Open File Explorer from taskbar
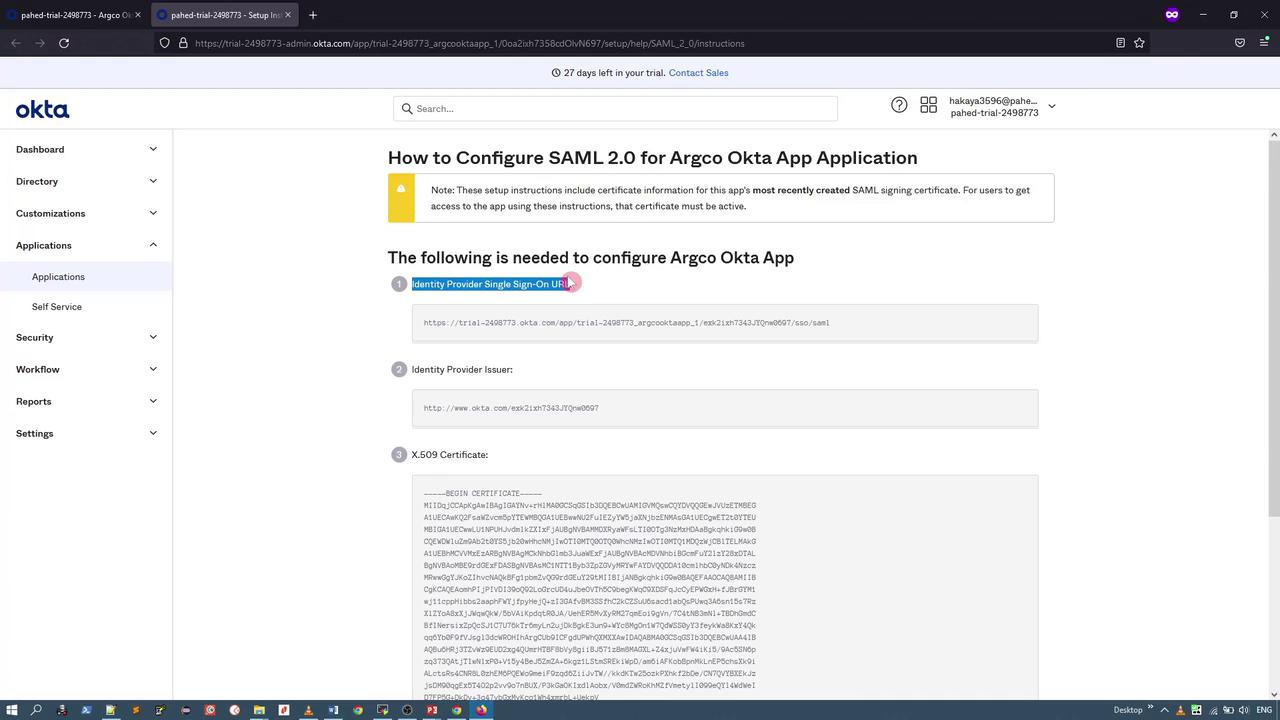The width and height of the screenshot is (1280, 720). (x=259, y=710)
